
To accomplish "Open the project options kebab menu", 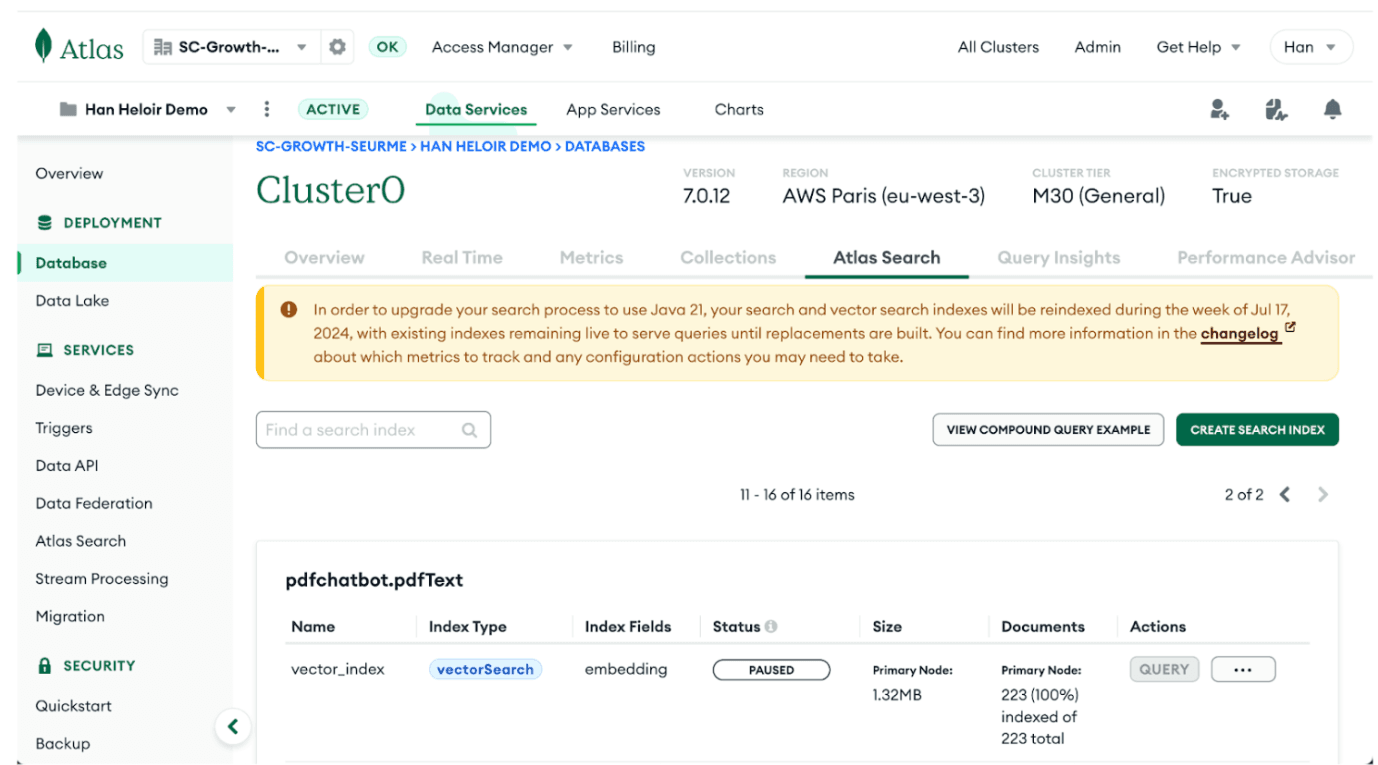I will (266, 109).
